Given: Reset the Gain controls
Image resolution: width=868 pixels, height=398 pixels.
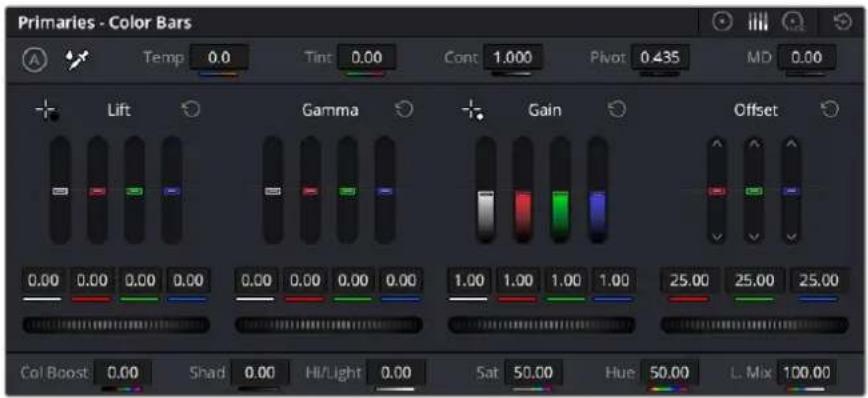Looking at the screenshot, I should (x=617, y=110).
